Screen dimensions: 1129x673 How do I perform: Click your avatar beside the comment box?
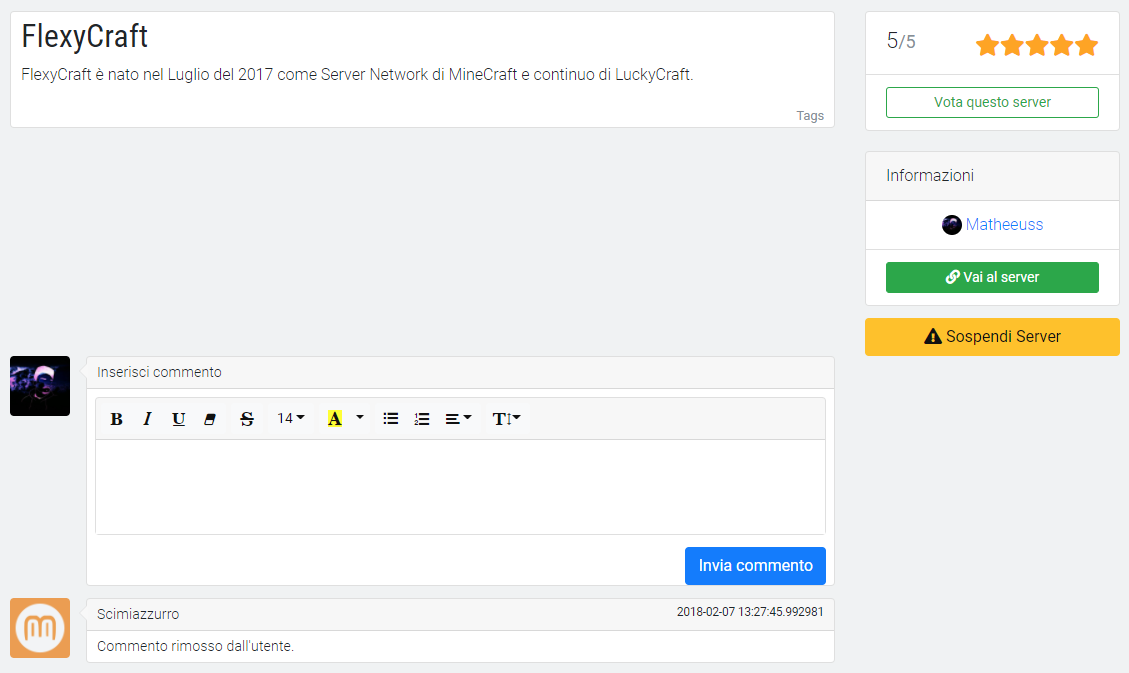[x=40, y=386]
